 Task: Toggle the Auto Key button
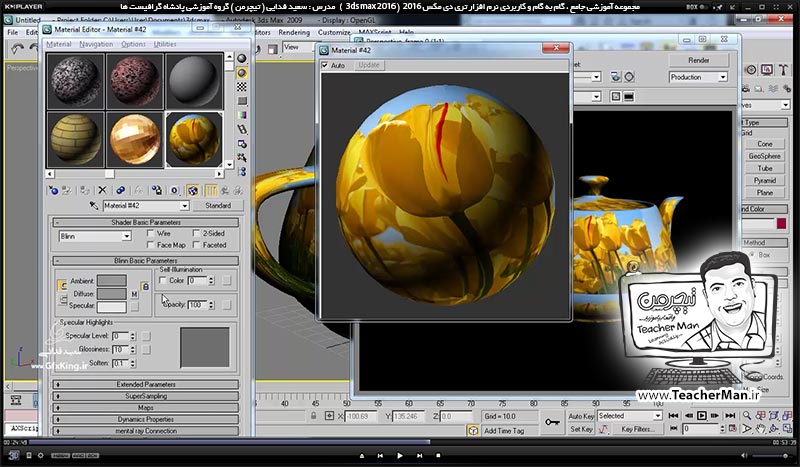(581, 416)
